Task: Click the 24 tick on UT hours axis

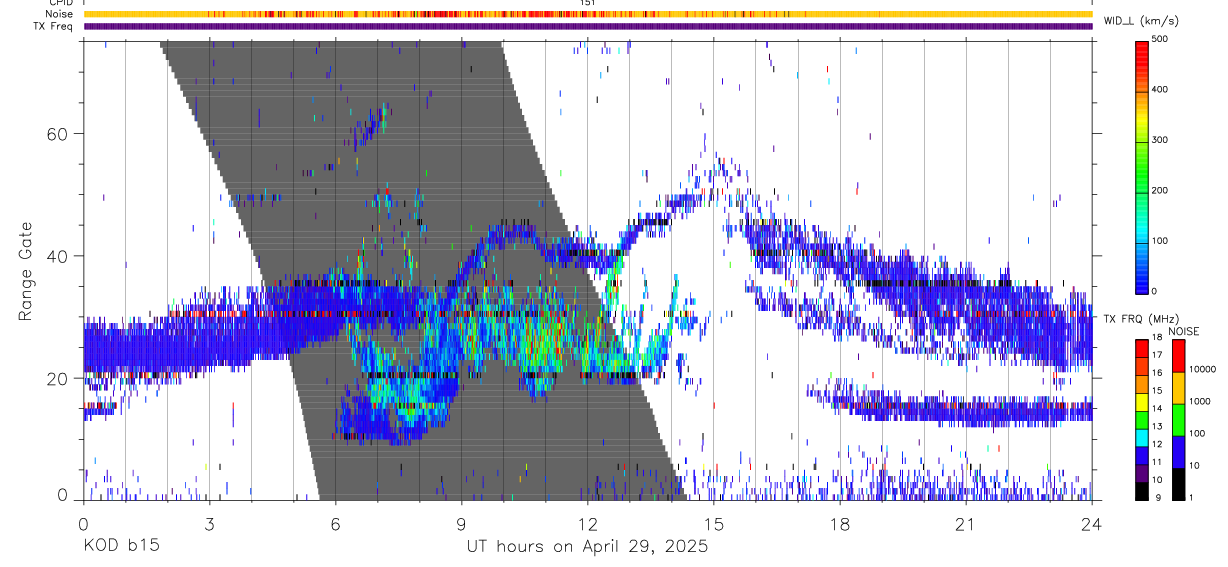Action: tap(1092, 523)
